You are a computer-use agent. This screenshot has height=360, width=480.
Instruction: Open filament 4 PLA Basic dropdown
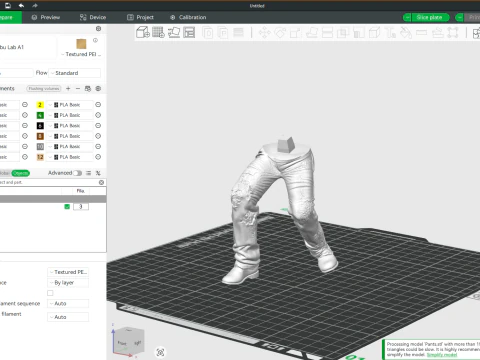click(69, 115)
